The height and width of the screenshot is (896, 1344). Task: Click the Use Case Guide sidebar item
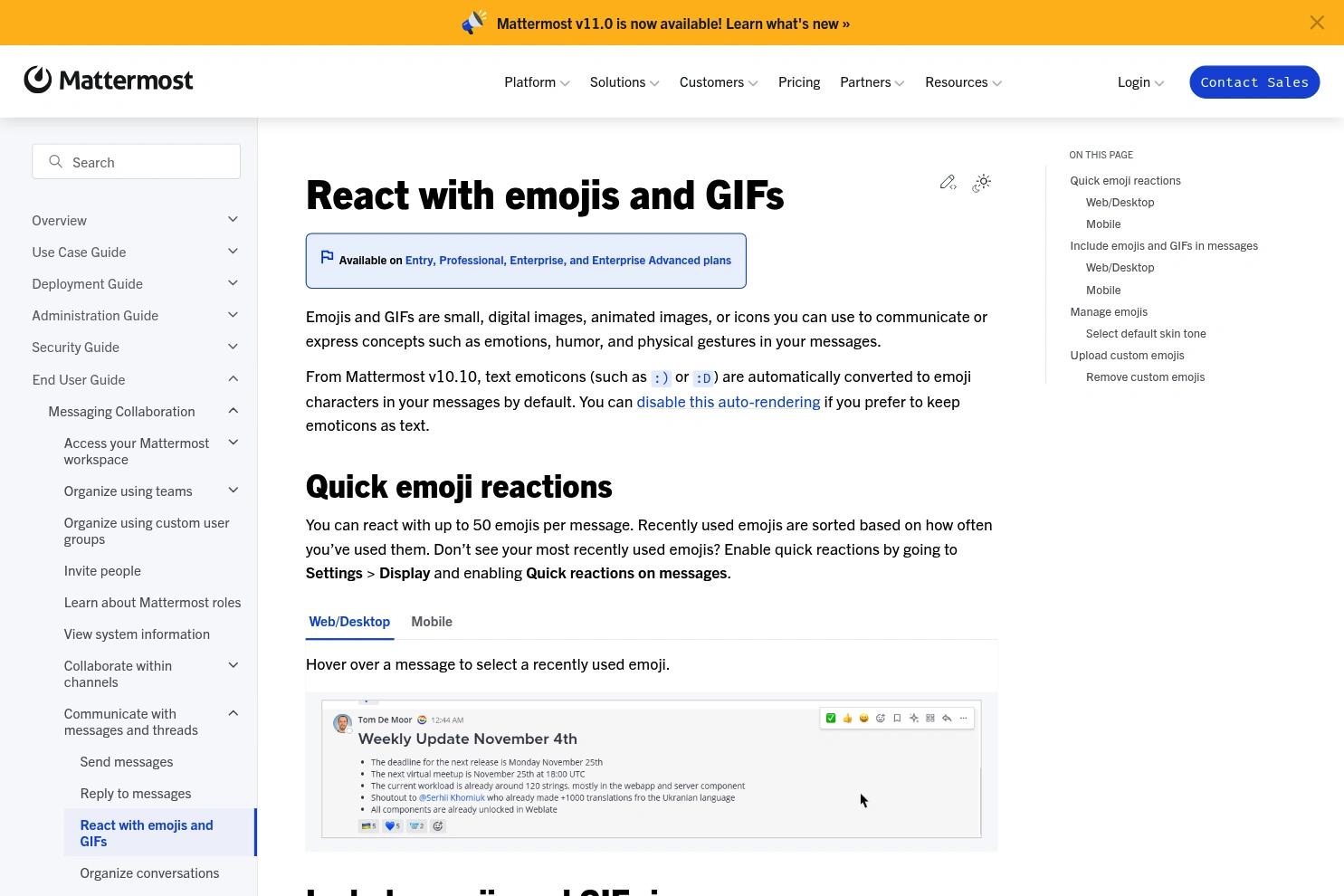tap(79, 253)
